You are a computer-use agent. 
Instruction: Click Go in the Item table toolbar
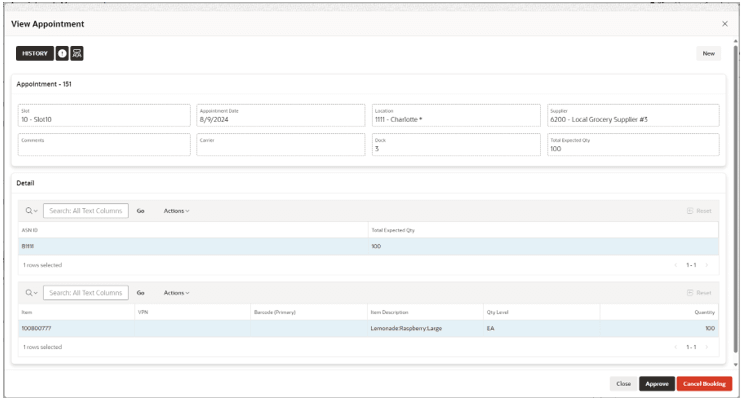[x=140, y=293]
